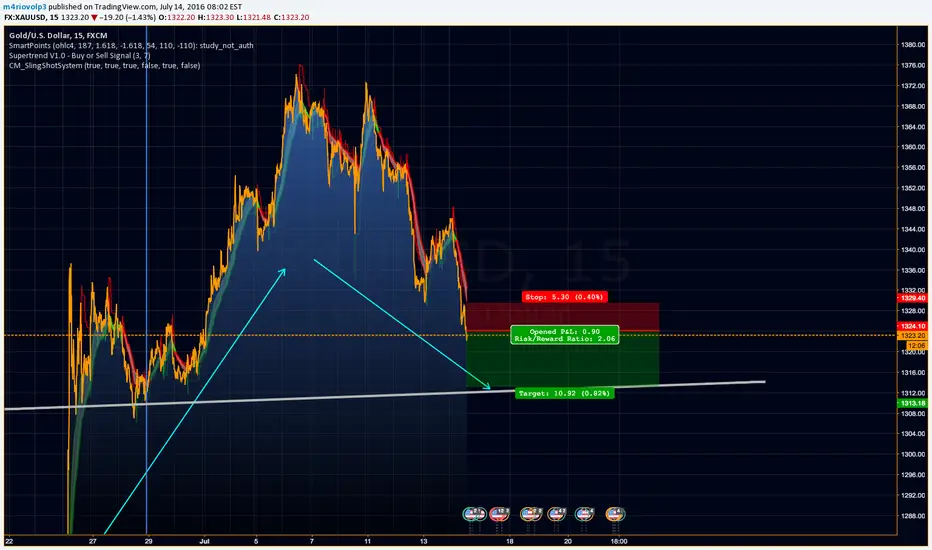This screenshot has width=932, height=550.
Task: Open the teal-ringed event icon with badge 4
Action: click(584, 514)
